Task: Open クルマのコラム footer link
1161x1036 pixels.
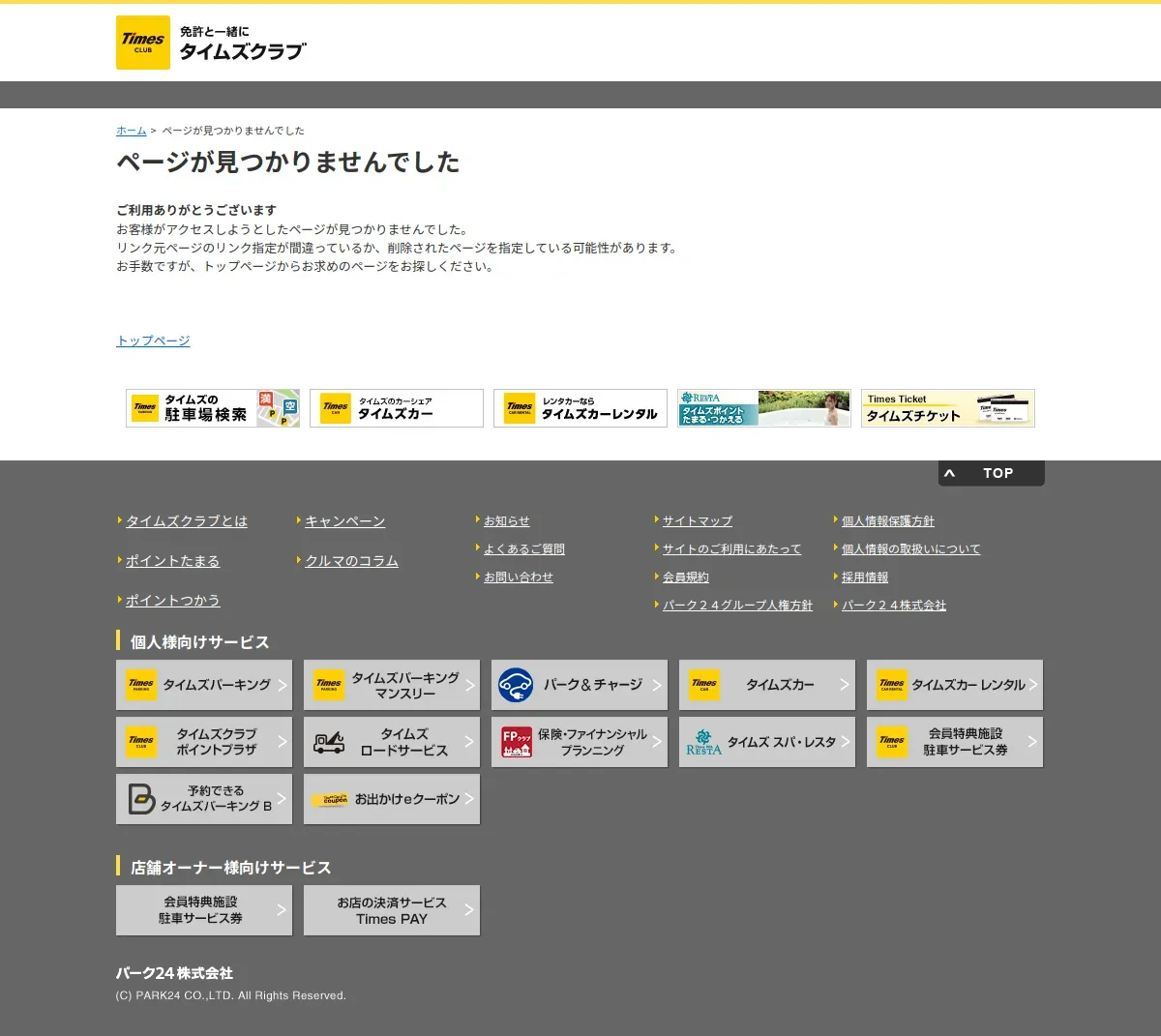Action: tap(351, 561)
